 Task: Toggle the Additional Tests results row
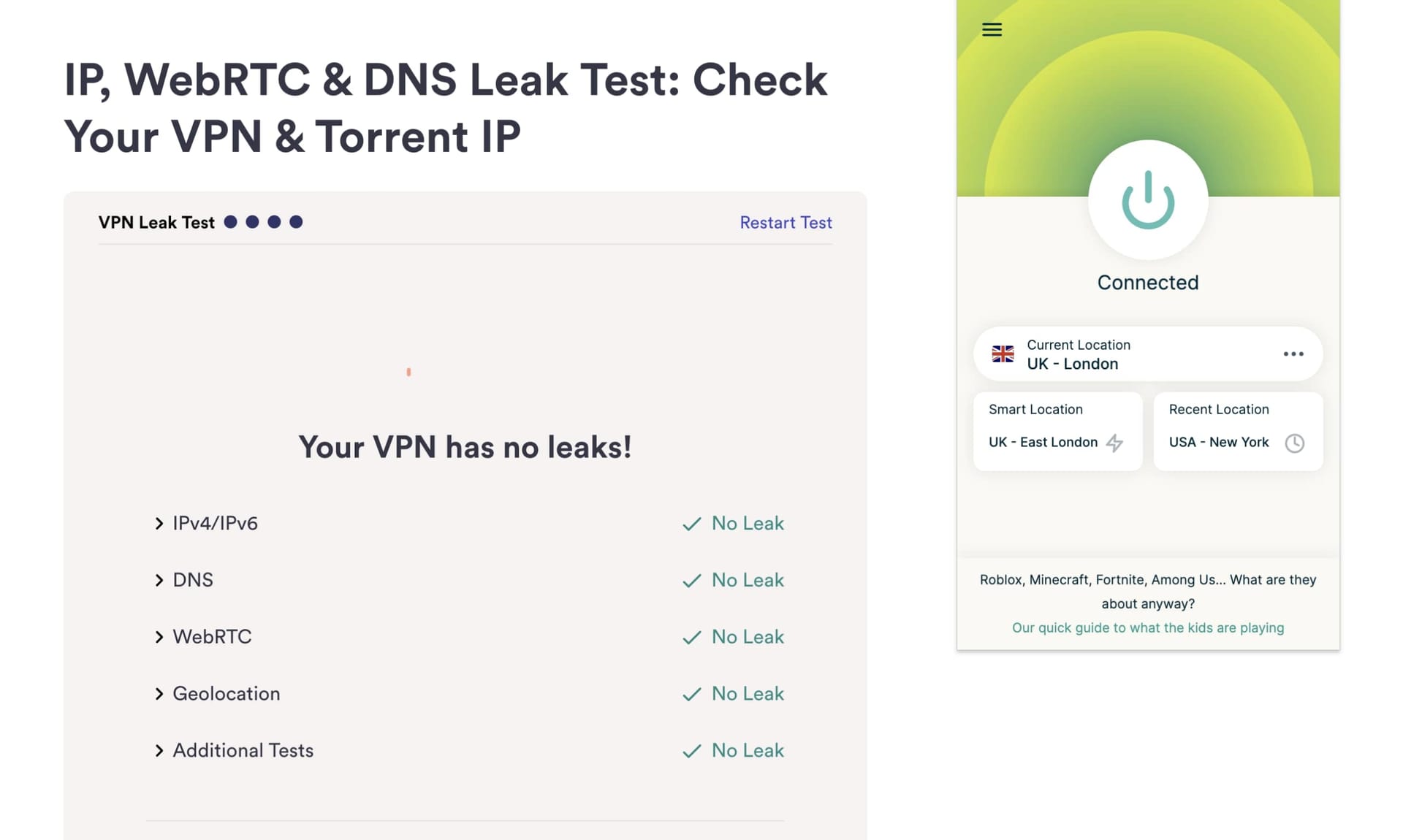(x=160, y=750)
